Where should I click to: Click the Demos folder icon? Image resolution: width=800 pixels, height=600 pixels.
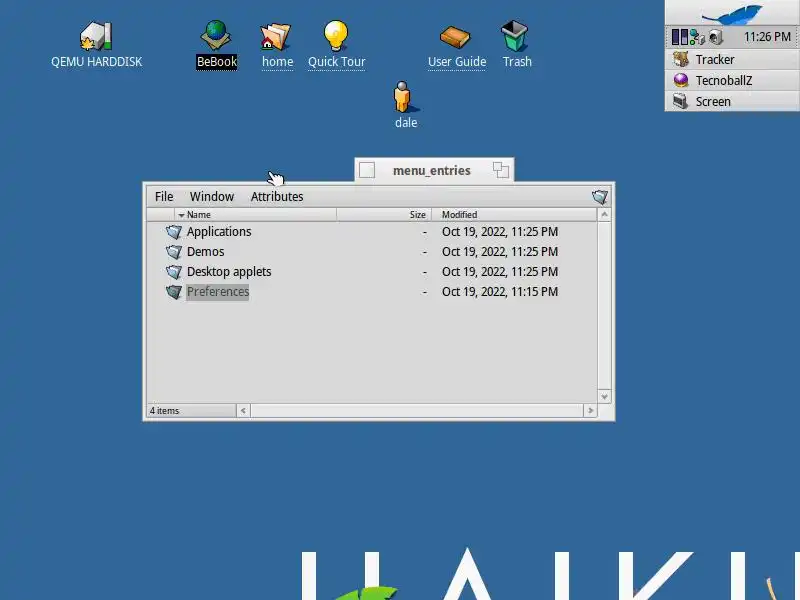pos(174,252)
